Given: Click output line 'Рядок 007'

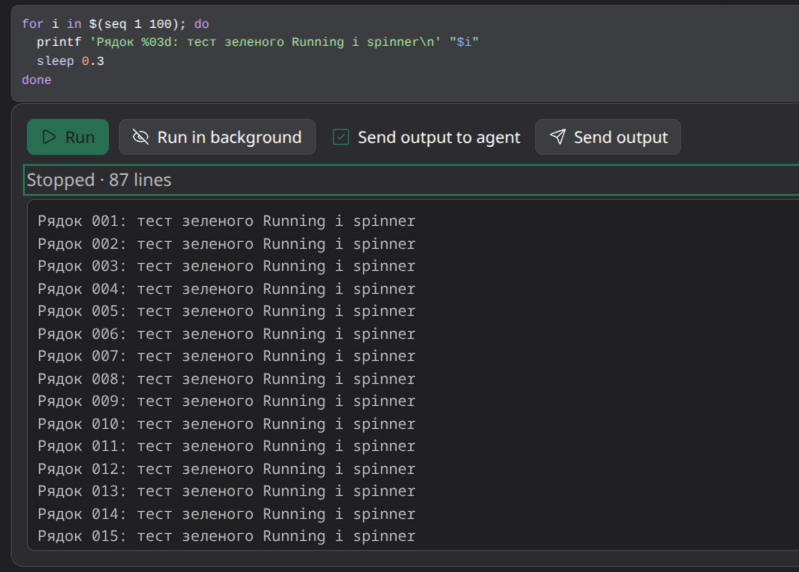Looking at the screenshot, I should pos(227,357).
